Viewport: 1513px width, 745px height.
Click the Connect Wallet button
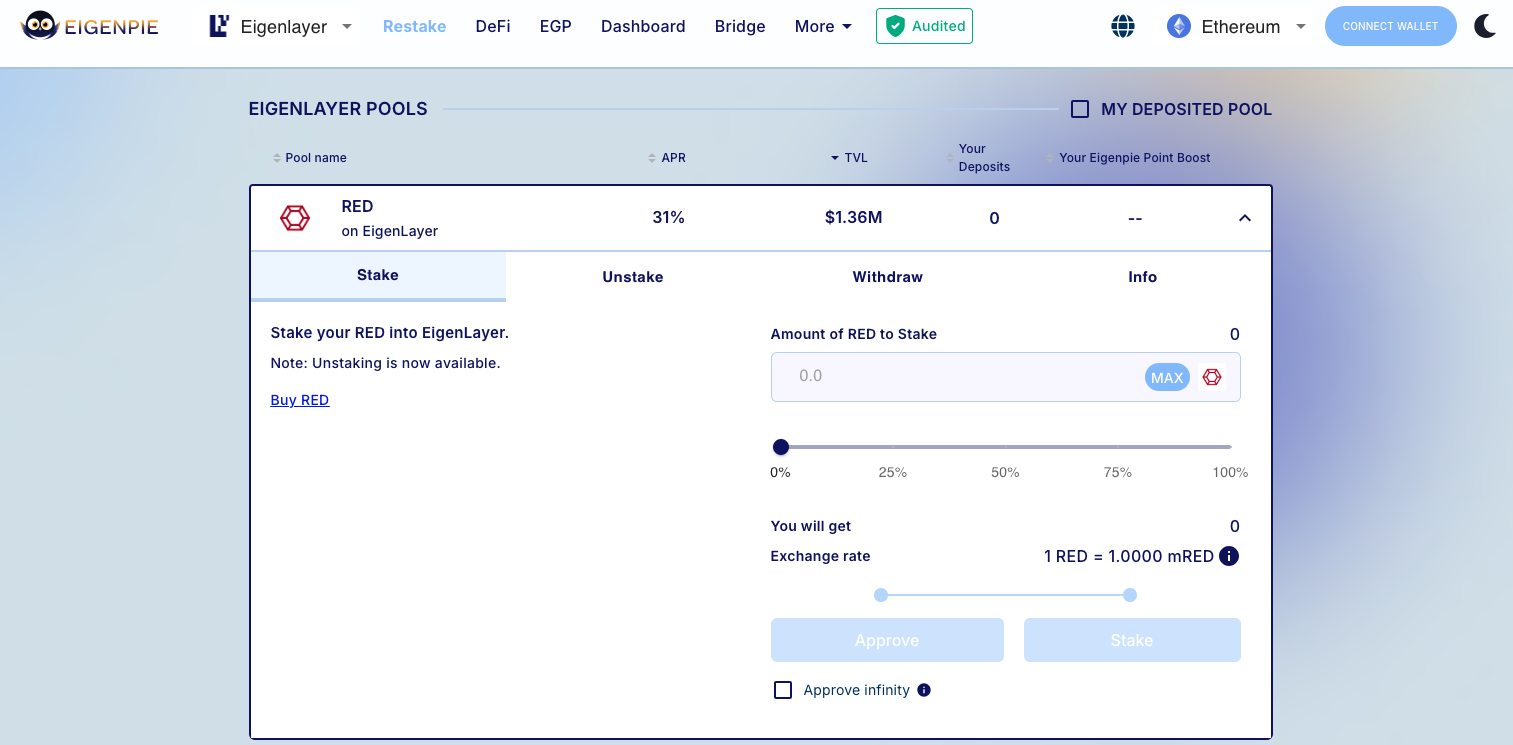point(1390,26)
